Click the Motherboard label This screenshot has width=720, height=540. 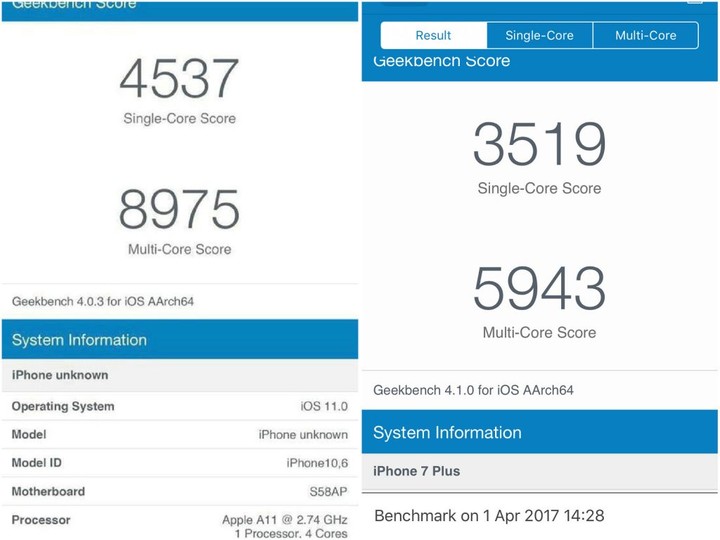[48, 492]
